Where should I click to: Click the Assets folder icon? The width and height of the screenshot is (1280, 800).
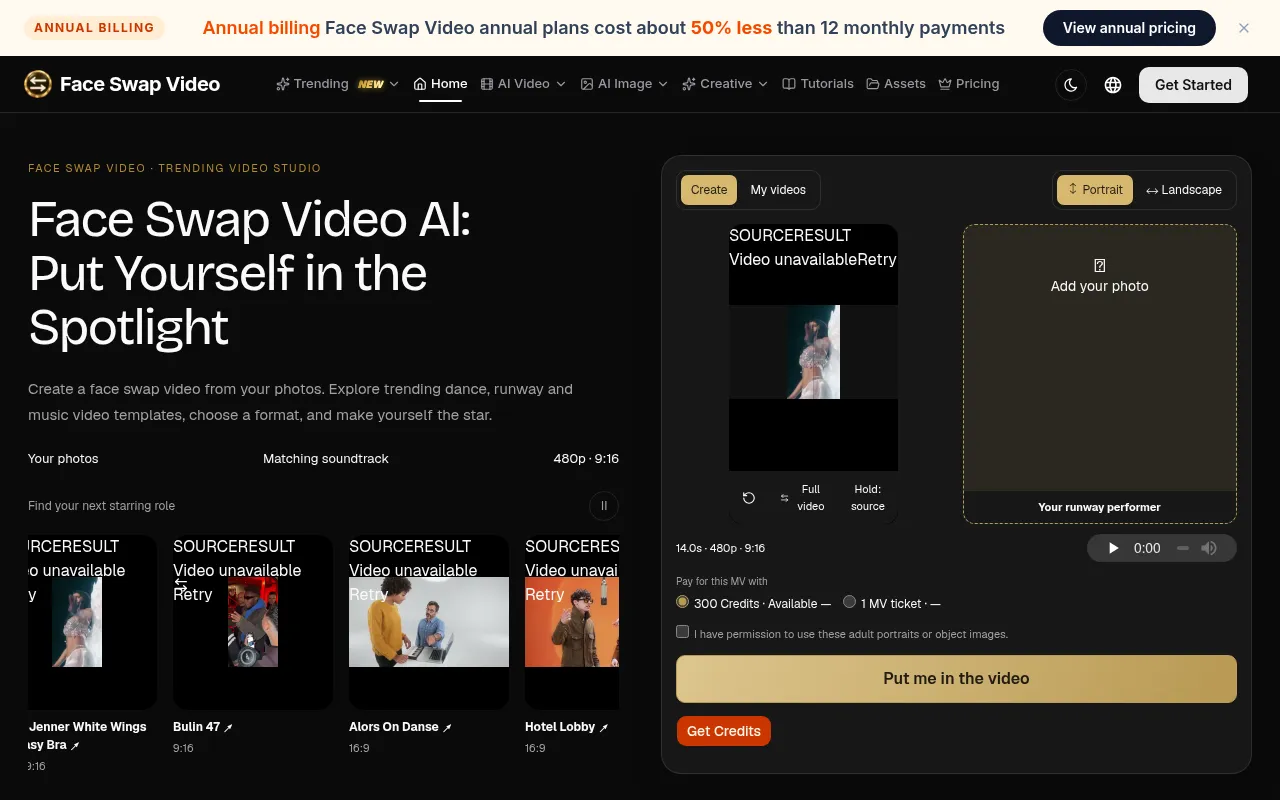[873, 84]
